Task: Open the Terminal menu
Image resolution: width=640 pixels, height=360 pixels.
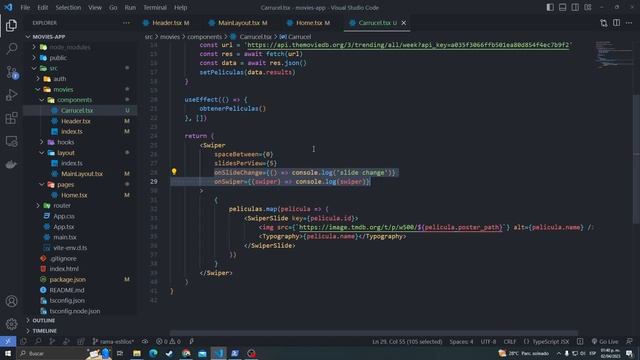Action: coord(155,7)
